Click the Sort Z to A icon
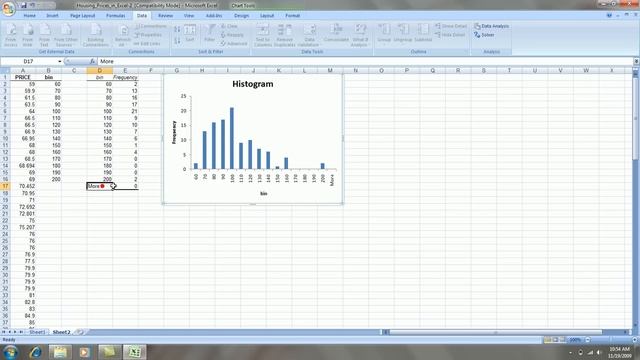This screenshot has width=640, height=360. 177,41
